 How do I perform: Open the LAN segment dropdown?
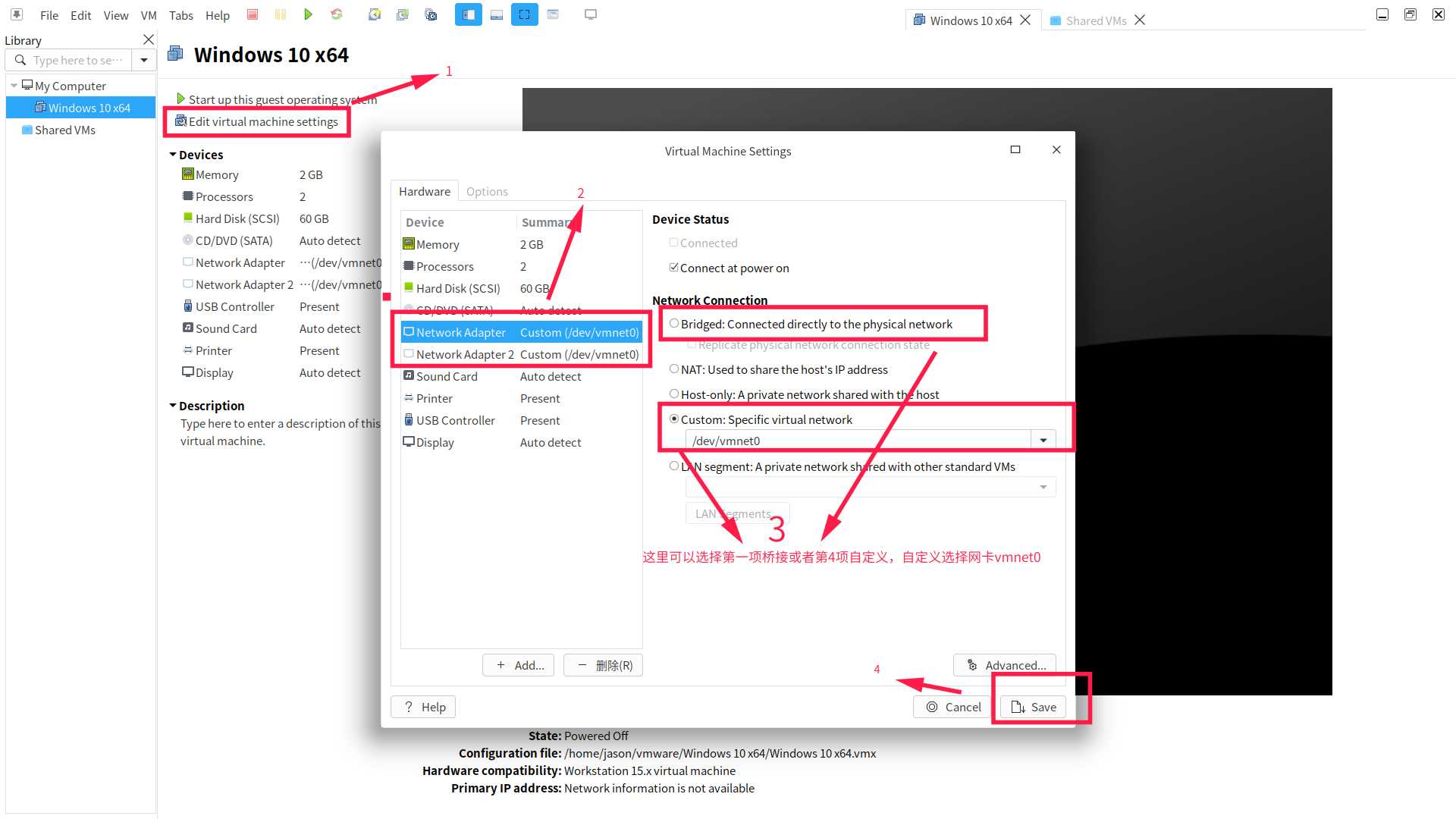[x=1043, y=488]
